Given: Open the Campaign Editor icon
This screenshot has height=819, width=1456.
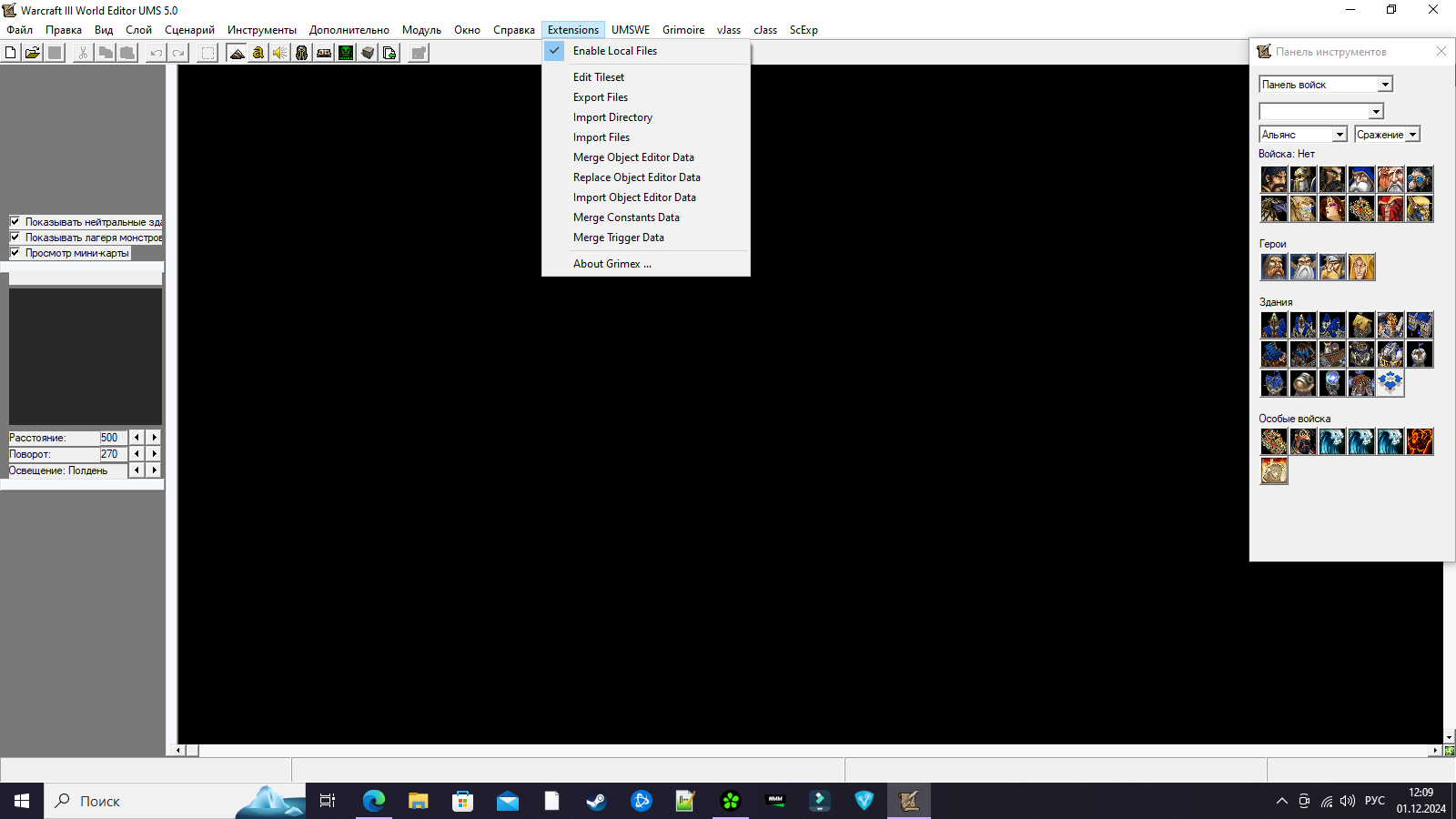Looking at the screenshot, I should (324, 53).
